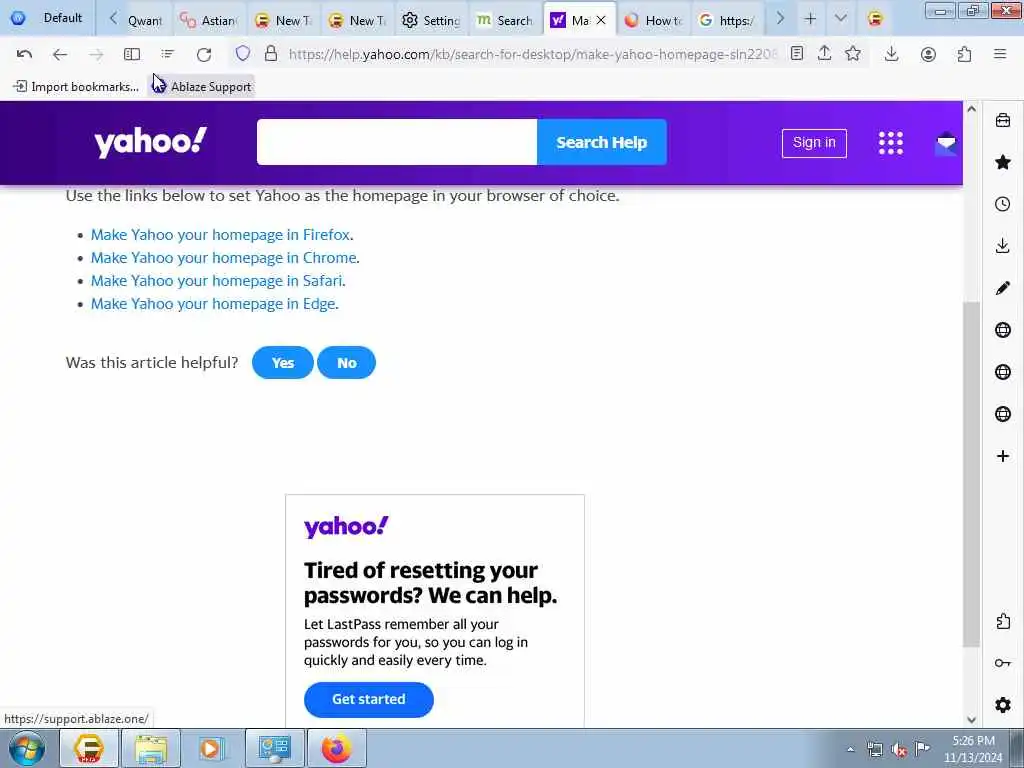Open Make Yahoo your homepage in Edge
The image size is (1024, 768).
click(213, 304)
